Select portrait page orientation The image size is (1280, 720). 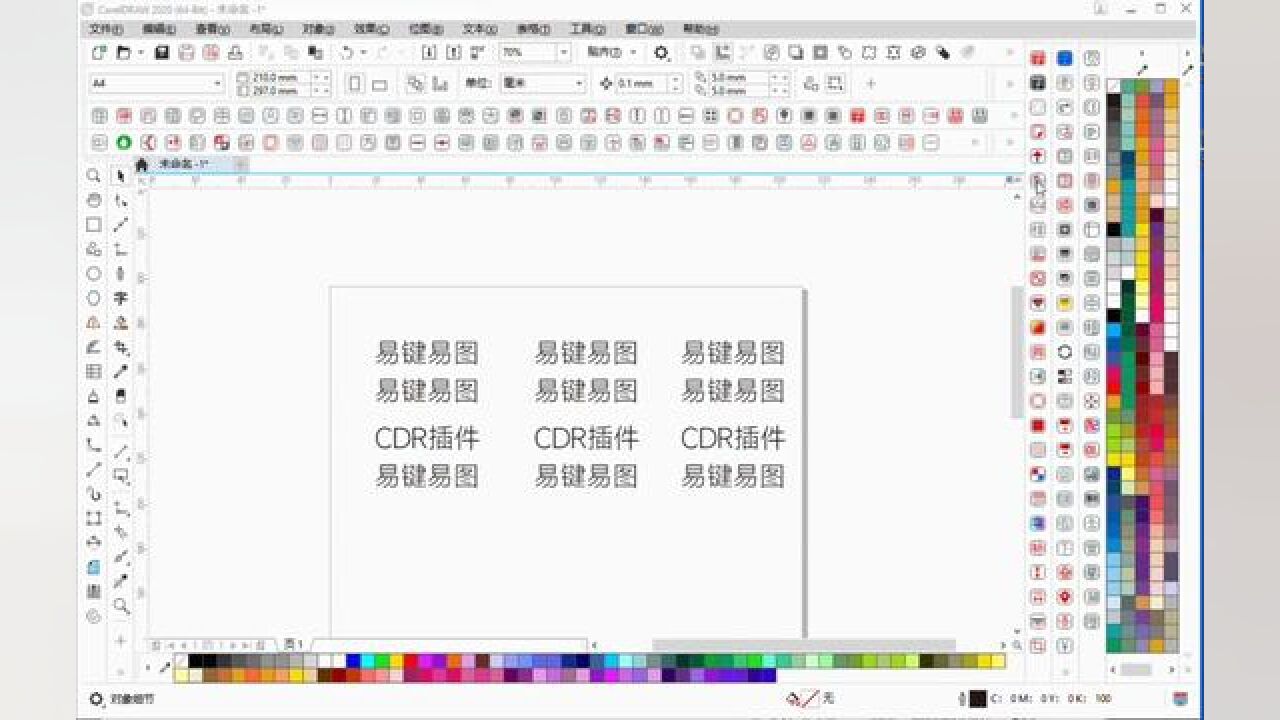355,84
